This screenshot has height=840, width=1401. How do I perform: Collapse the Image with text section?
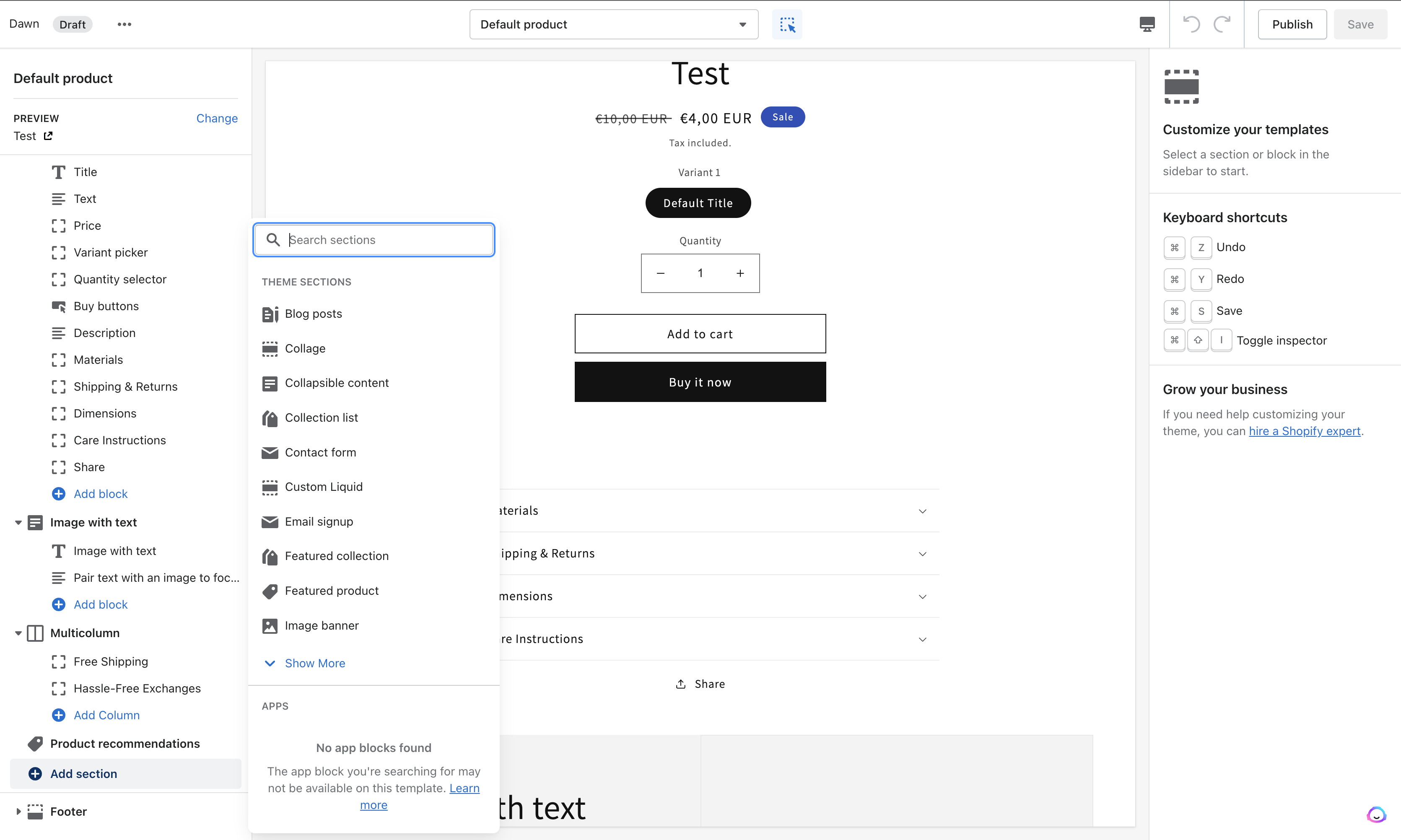[x=18, y=522]
